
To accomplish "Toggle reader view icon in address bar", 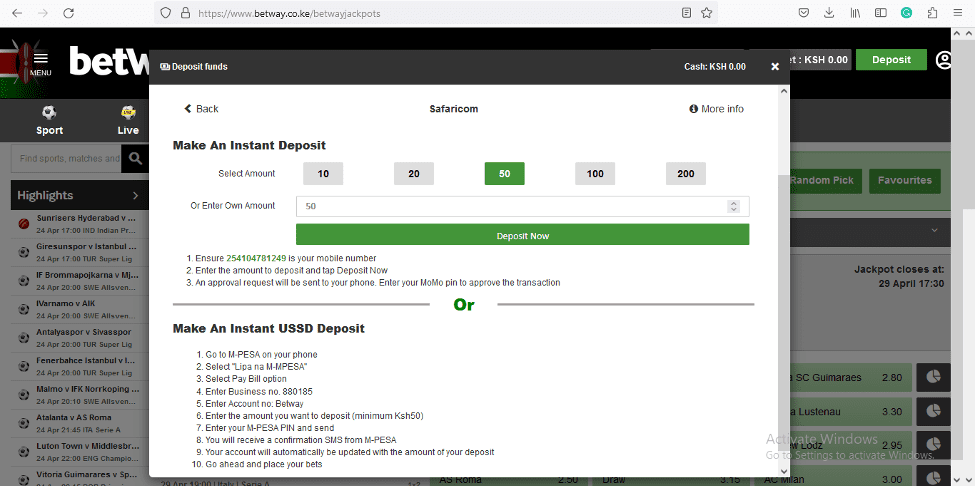I will [x=687, y=13].
